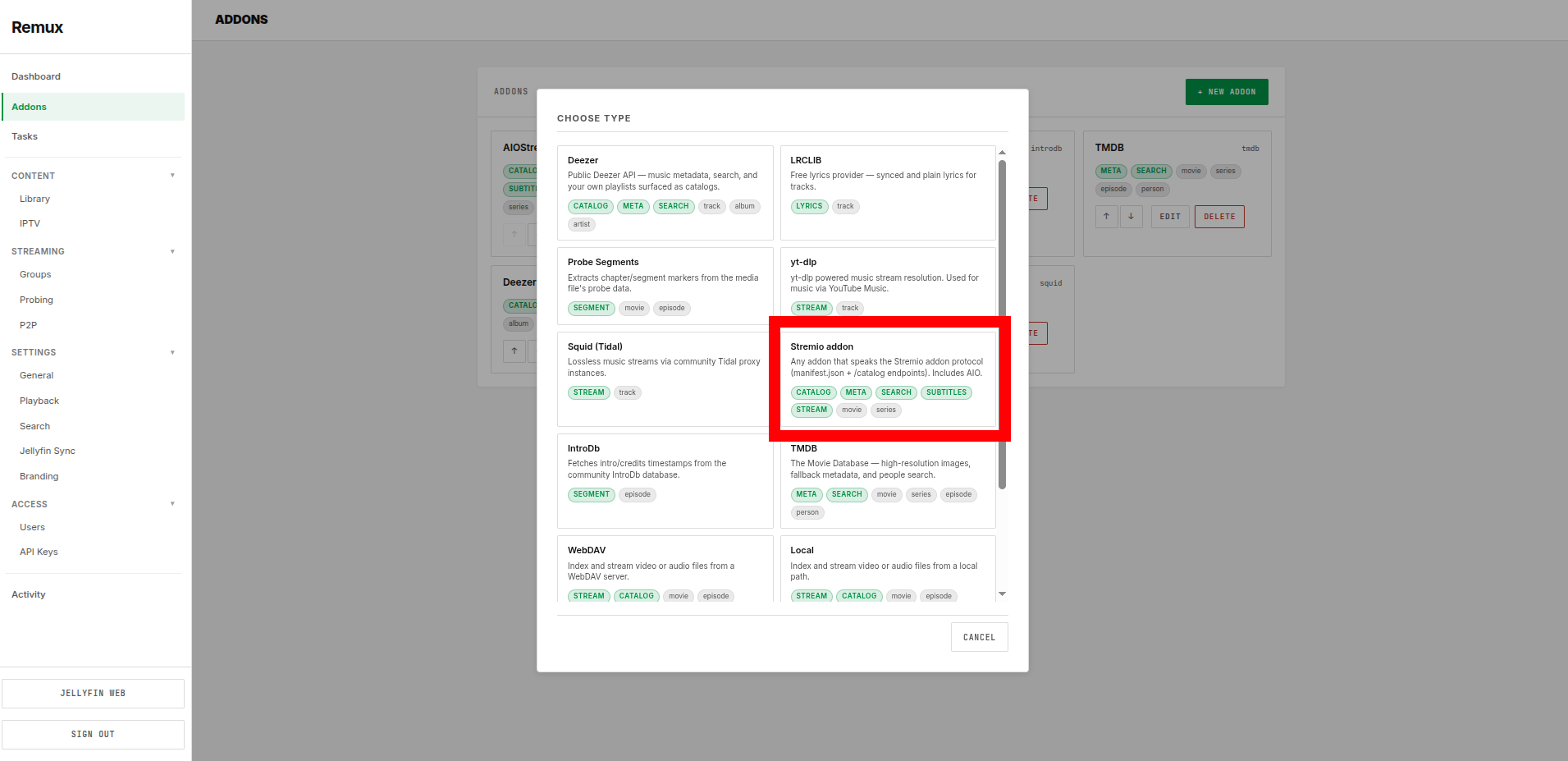
Task: Choose the IntroDb addon type card
Action: [x=665, y=481]
